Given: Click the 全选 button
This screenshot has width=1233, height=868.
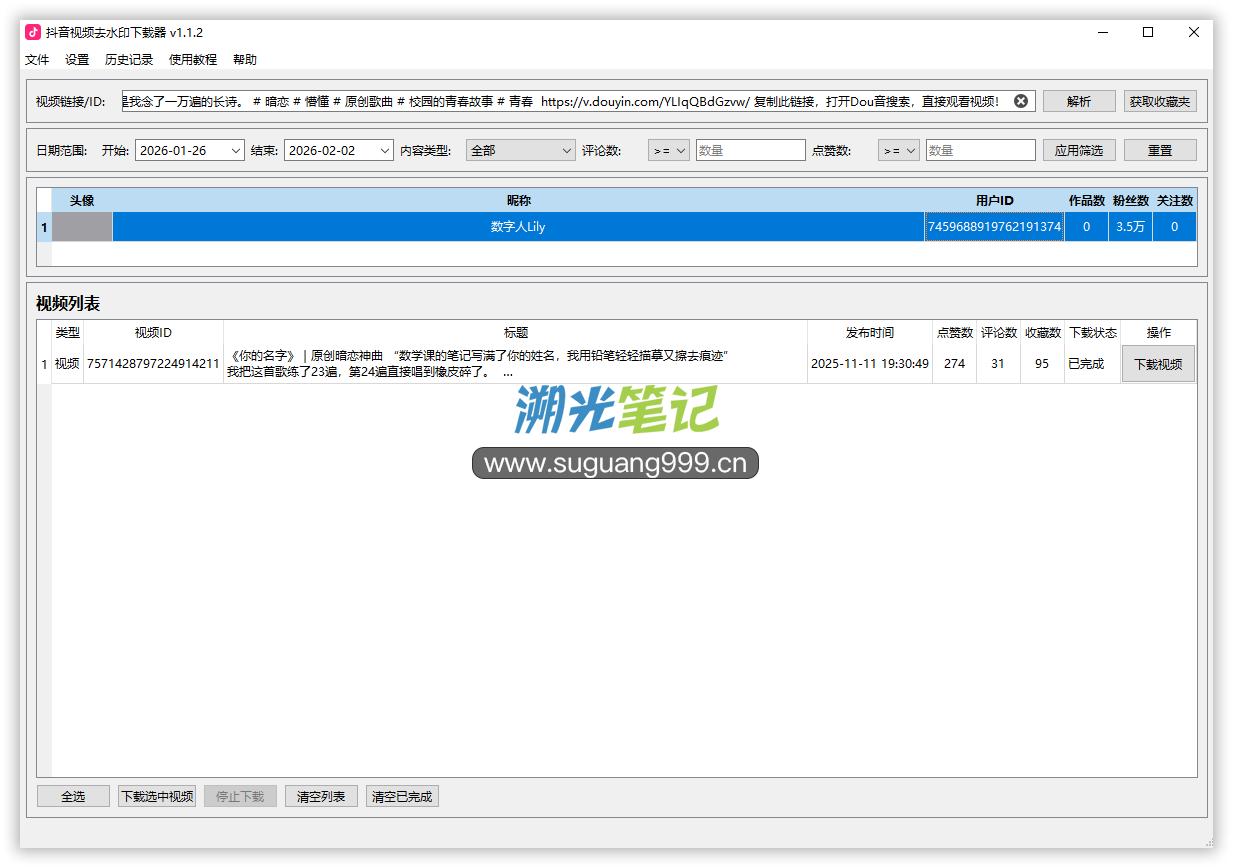Looking at the screenshot, I should coord(73,796).
